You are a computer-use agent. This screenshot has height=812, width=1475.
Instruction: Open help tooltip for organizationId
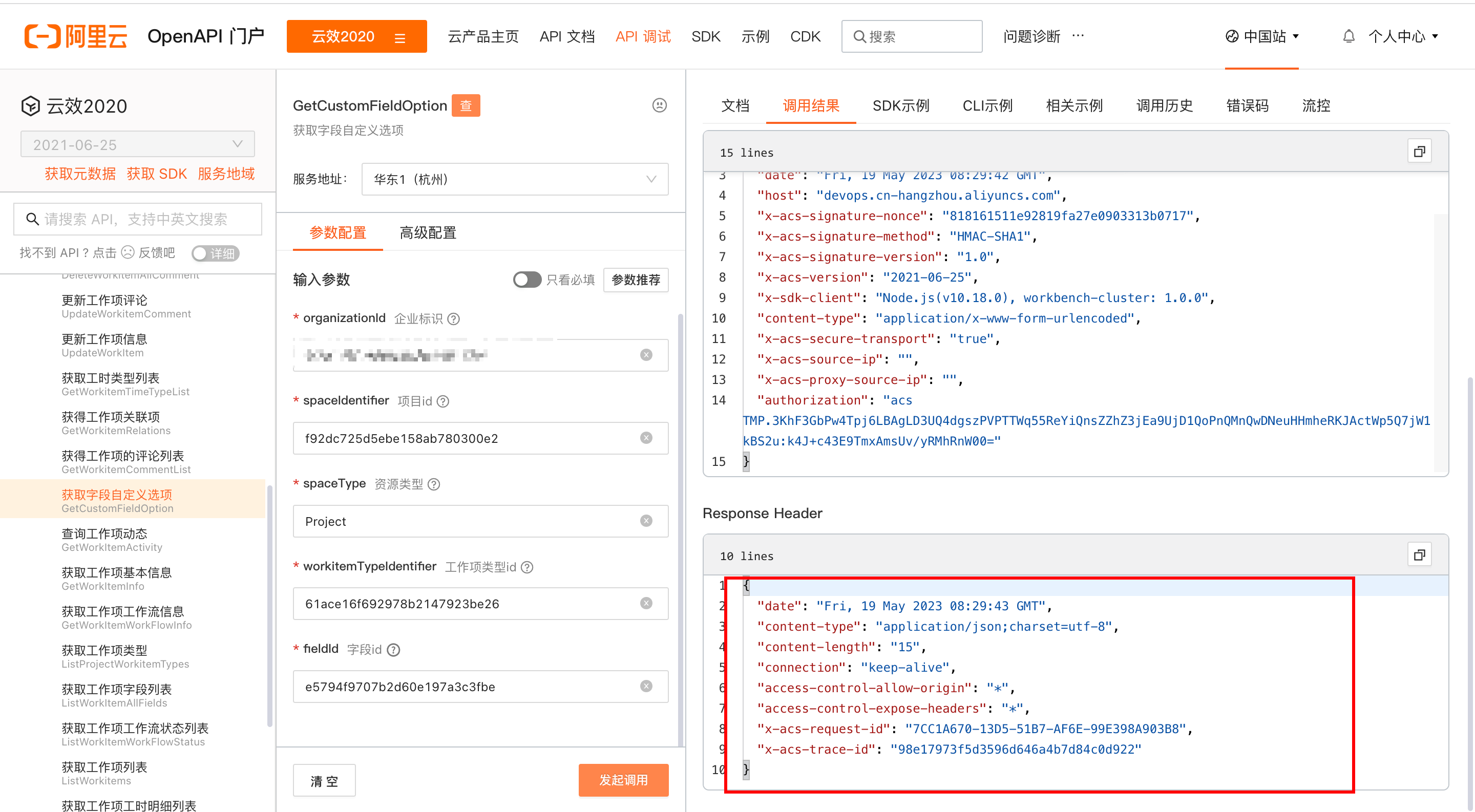(453, 319)
